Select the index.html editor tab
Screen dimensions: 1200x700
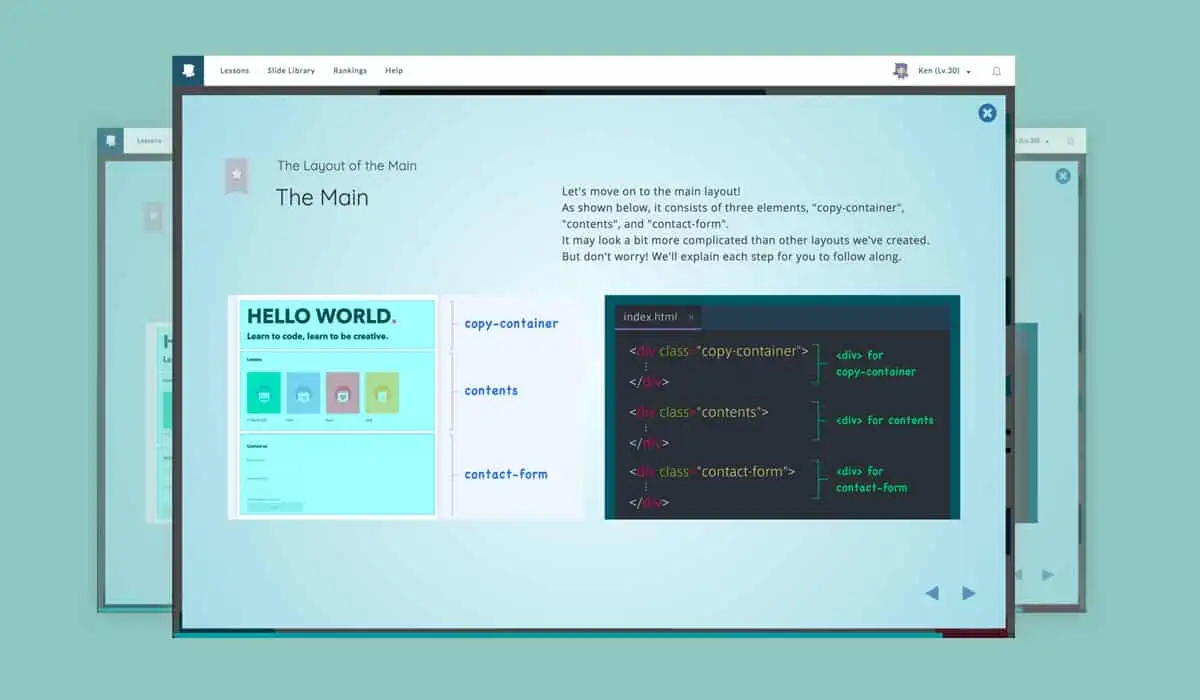click(650, 317)
